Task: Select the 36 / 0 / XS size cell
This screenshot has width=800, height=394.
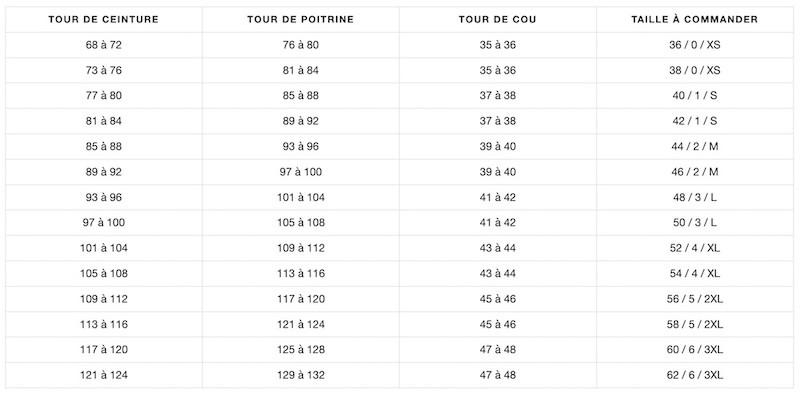Action: pos(695,45)
